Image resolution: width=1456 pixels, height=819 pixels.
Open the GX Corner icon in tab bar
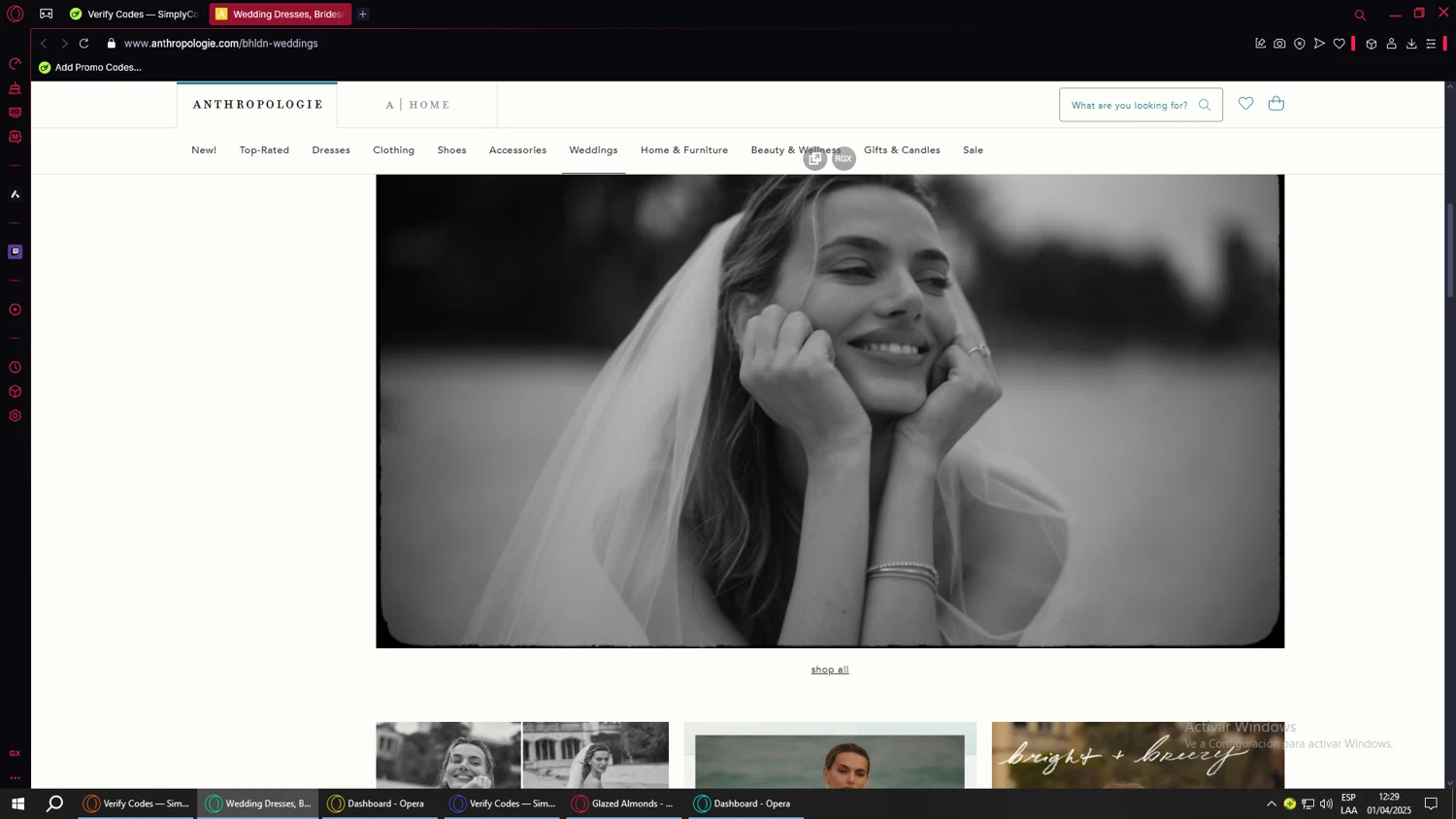[x=46, y=14]
